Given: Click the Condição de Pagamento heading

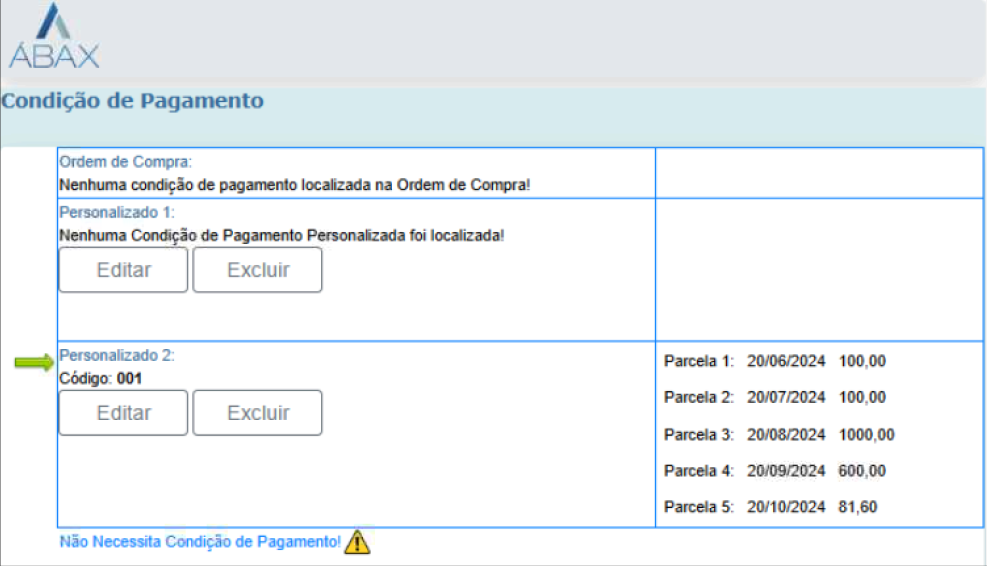Looking at the screenshot, I should point(133,101).
